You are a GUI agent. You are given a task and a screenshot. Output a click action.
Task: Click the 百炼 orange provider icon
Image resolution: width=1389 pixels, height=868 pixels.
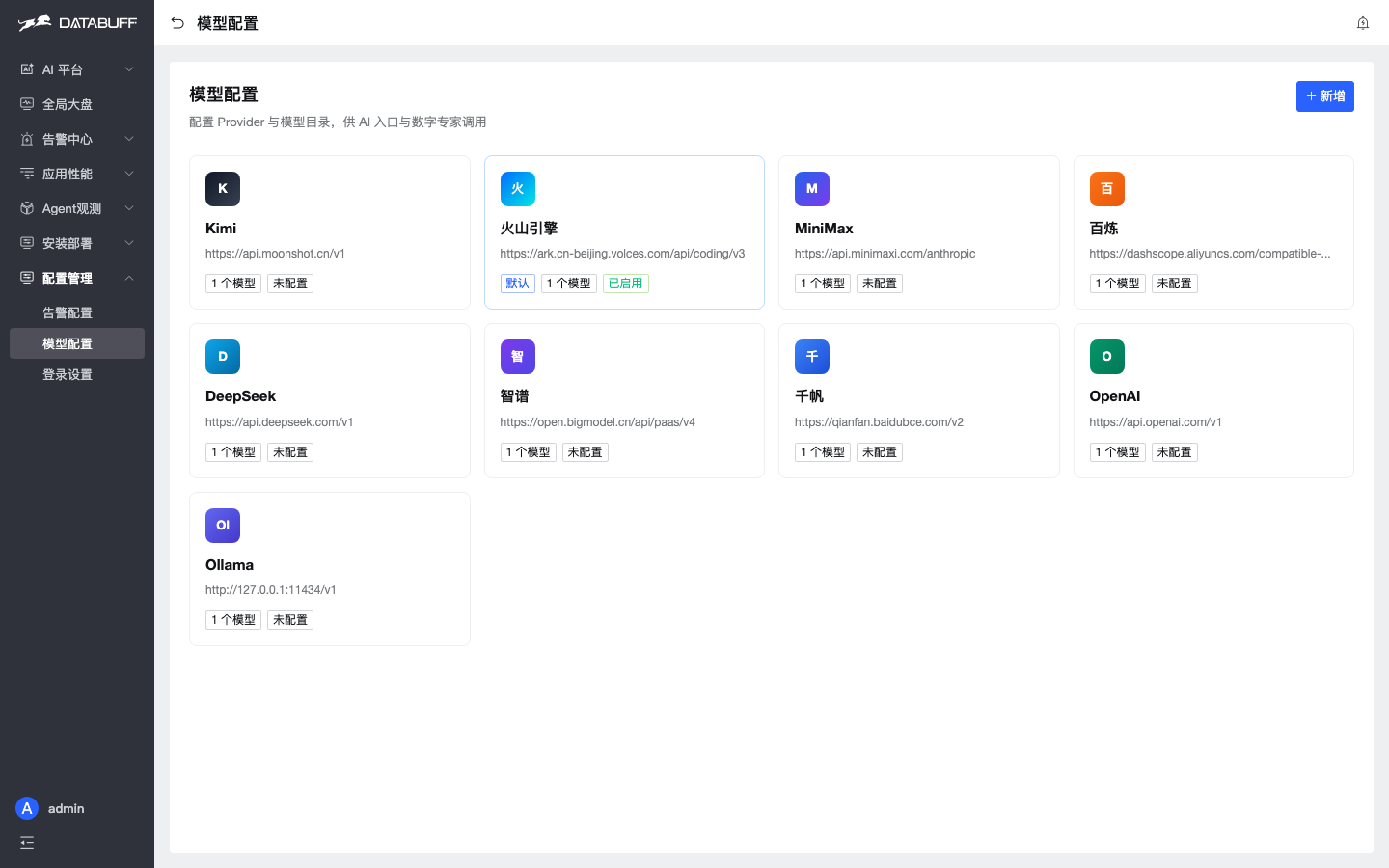(x=1106, y=189)
